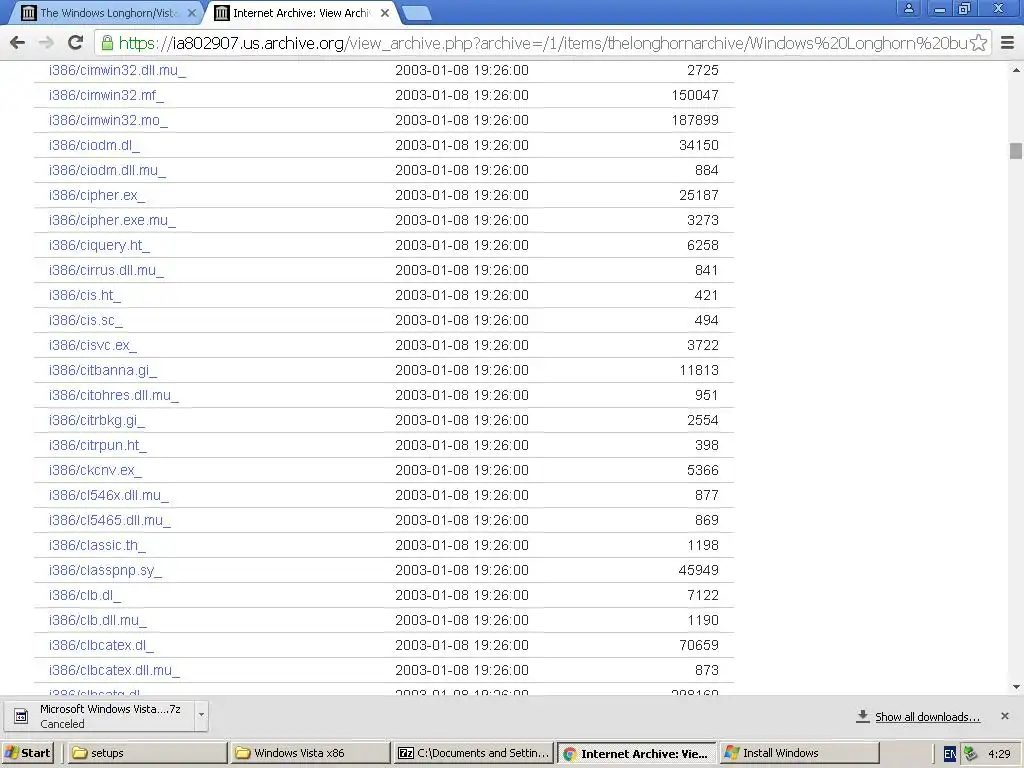The height and width of the screenshot is (768, 1024).
Task: Open i386/ciquery.ht_ file link
Action: (99, 246)
